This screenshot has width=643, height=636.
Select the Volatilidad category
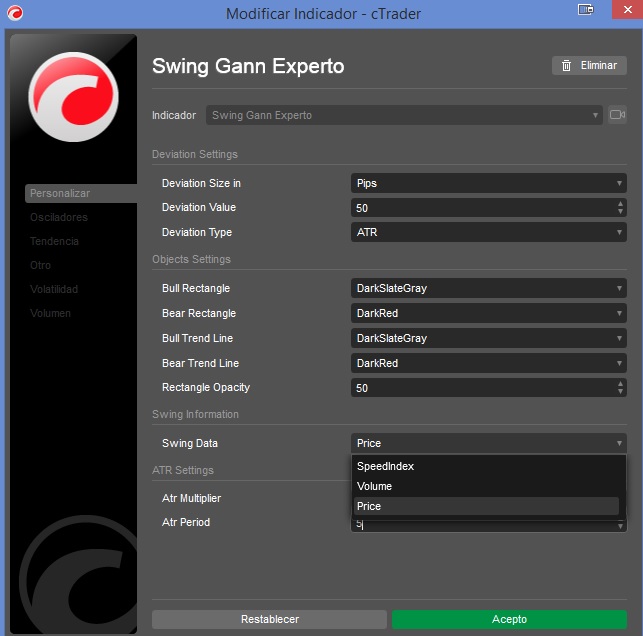click(x=54, y=289)
